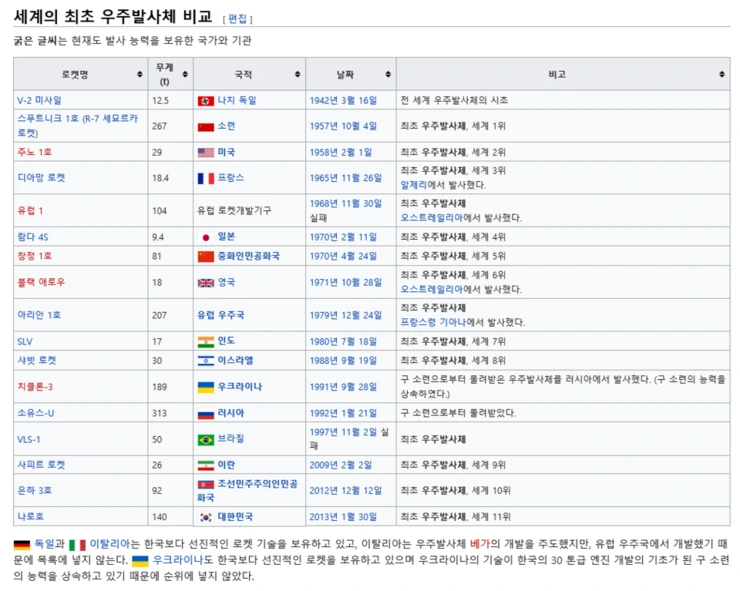The width and height of the screenshot is (740, 591).
Task: Click the South Korean flag icon next to 대한민국
Action: tap(206, 517)
